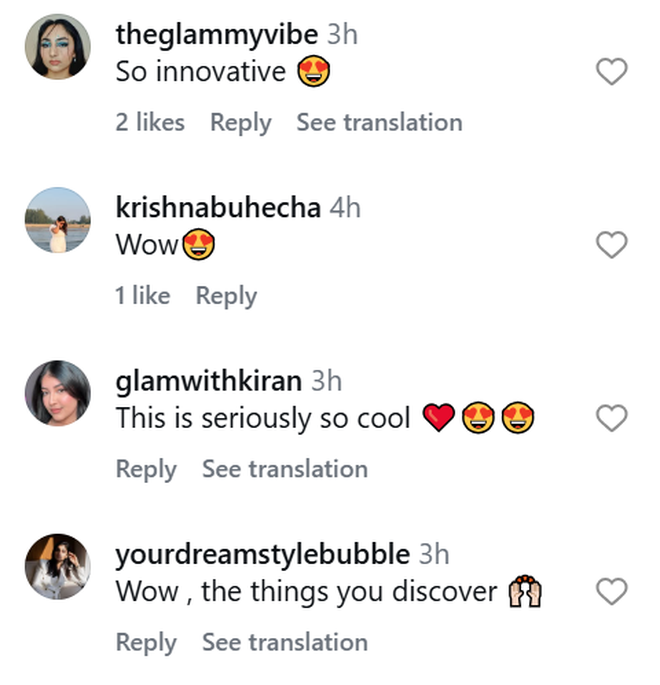Reply to "the things you discover" comment

[x=146, y=642]
